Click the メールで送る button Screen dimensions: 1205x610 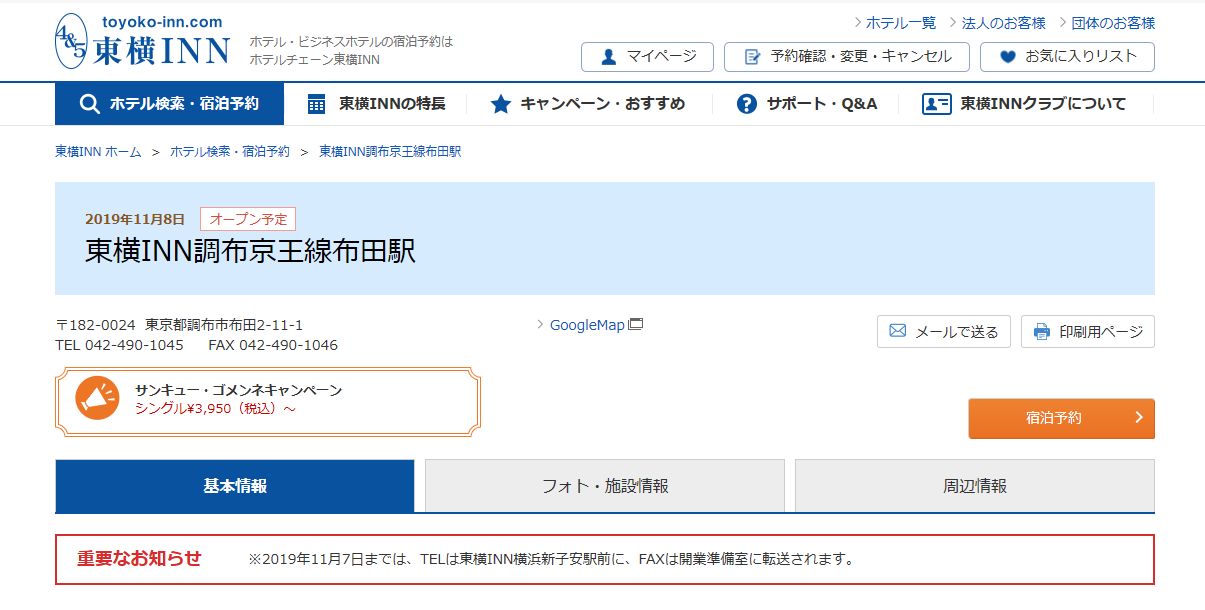(944, 332)
